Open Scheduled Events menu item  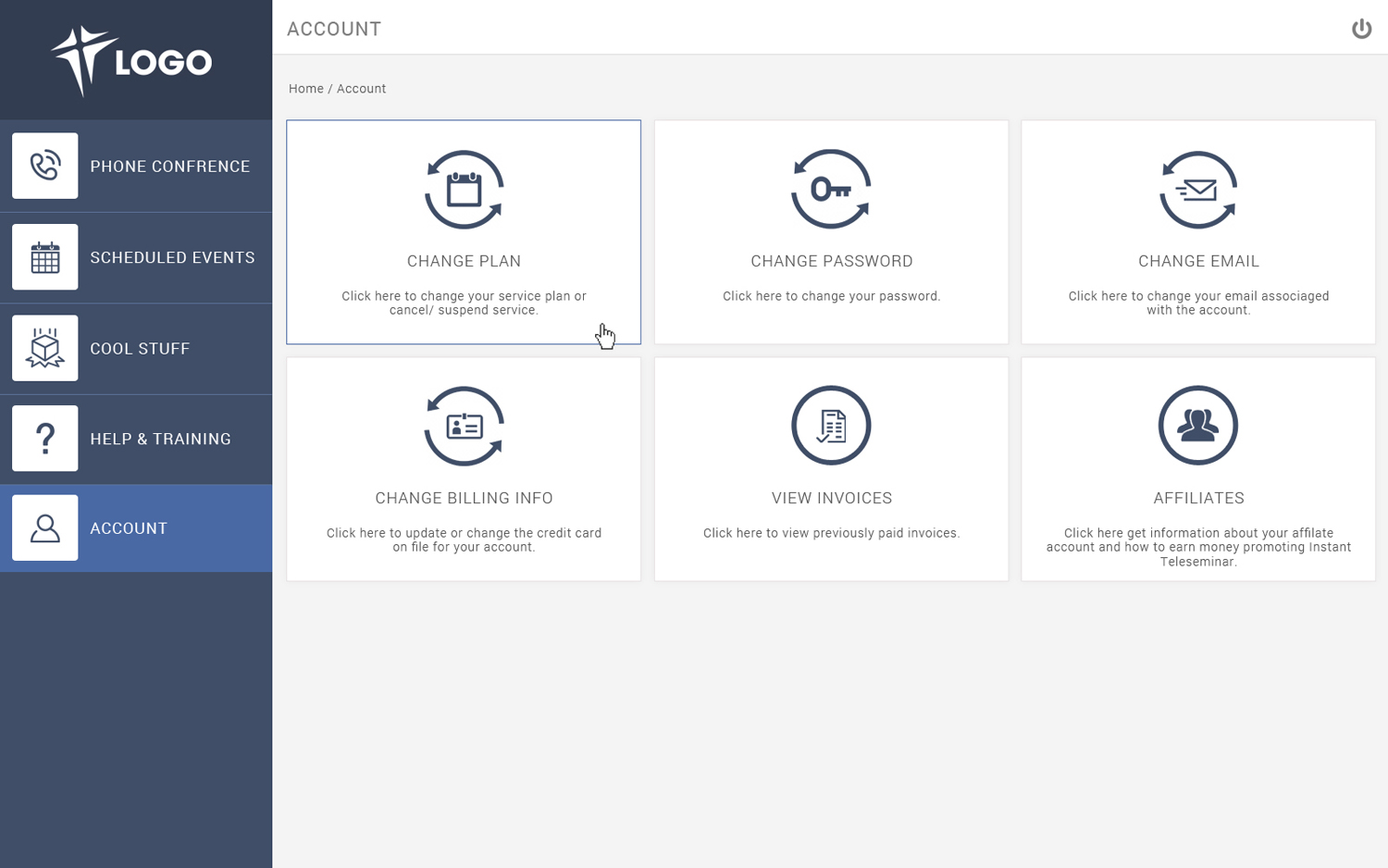pos(172,257)
